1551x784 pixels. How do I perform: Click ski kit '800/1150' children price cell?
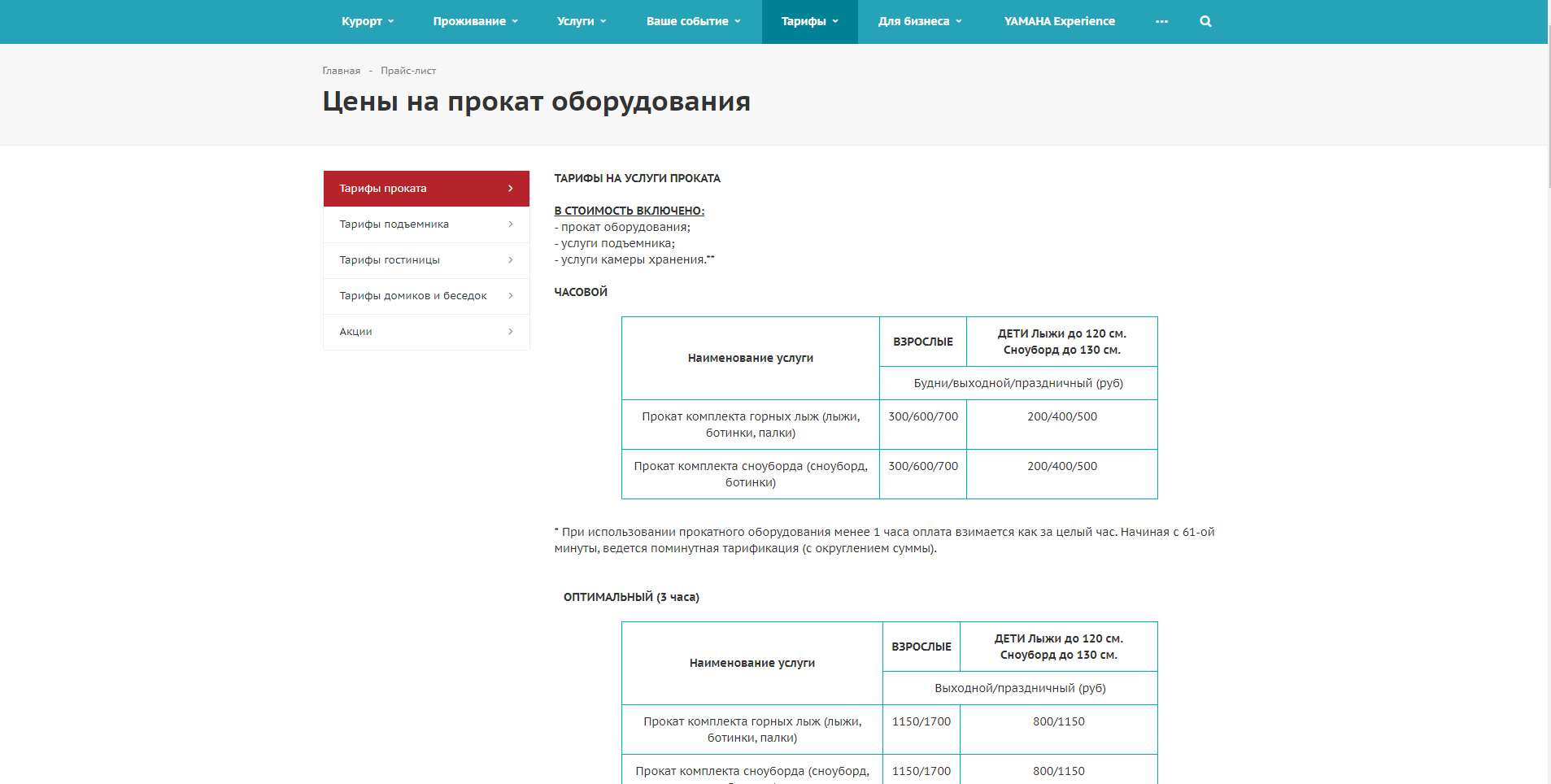[1059, 730]
